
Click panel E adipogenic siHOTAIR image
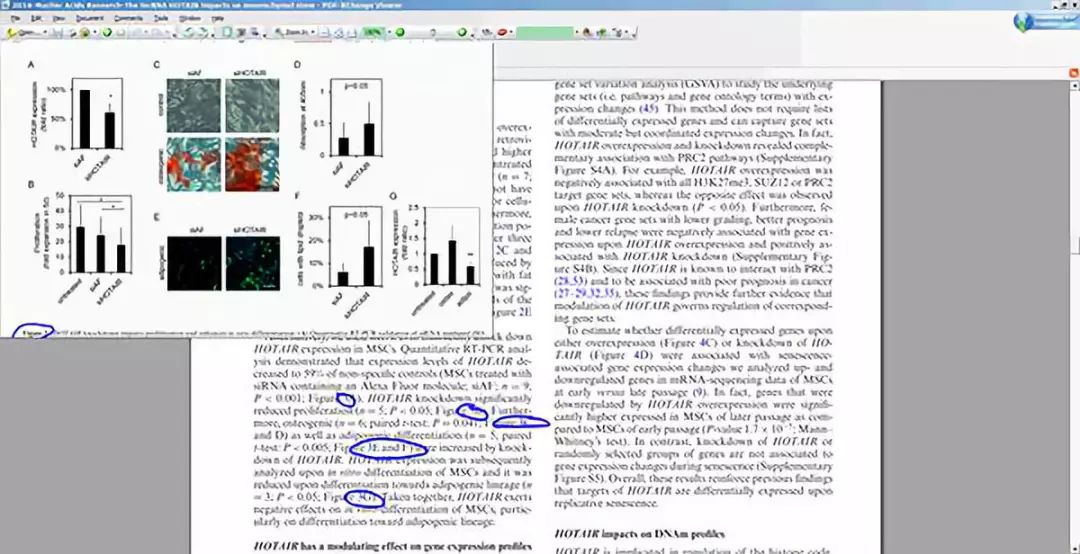[x=253, y=263]
